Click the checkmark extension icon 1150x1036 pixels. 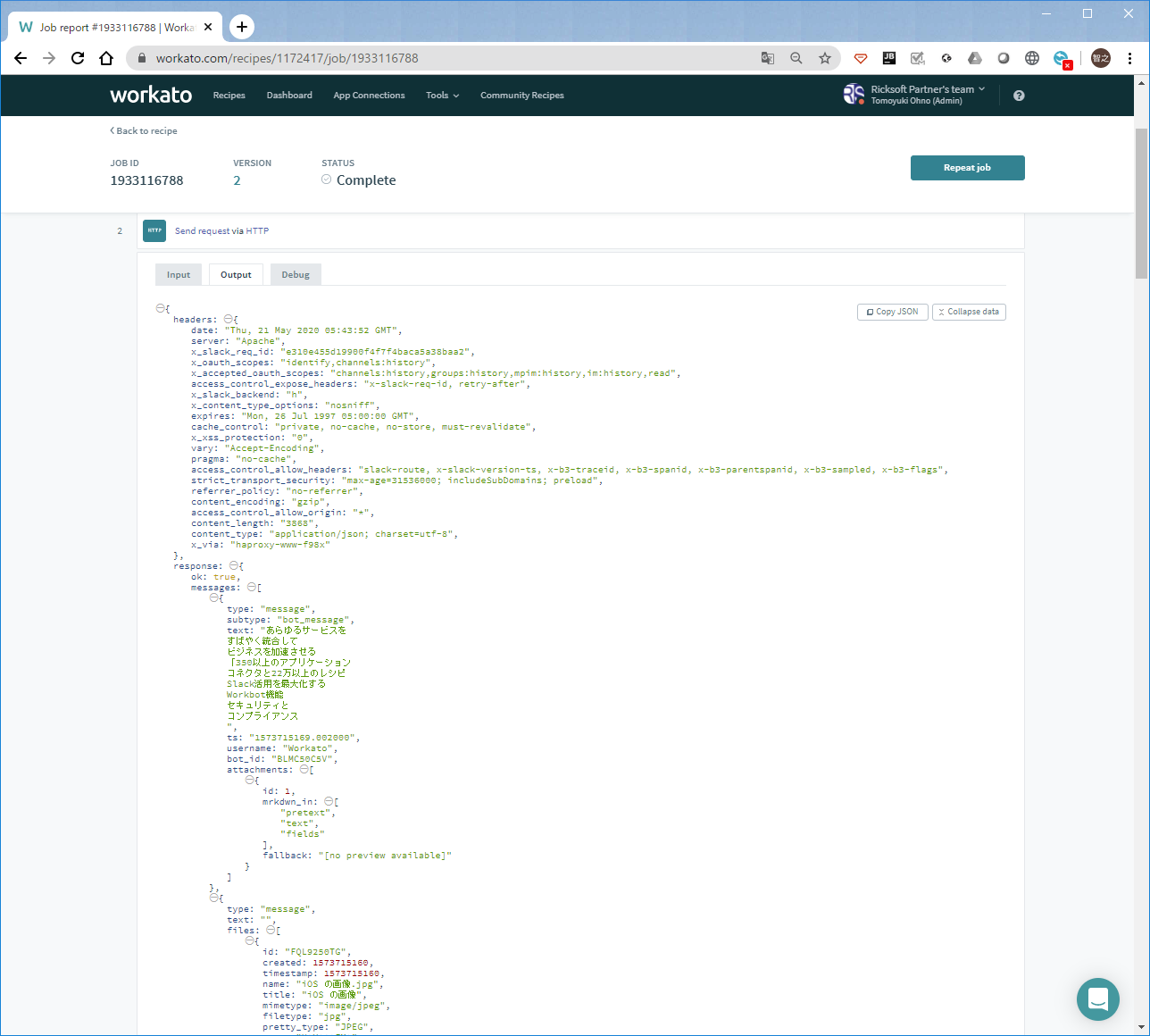point(918,58)
